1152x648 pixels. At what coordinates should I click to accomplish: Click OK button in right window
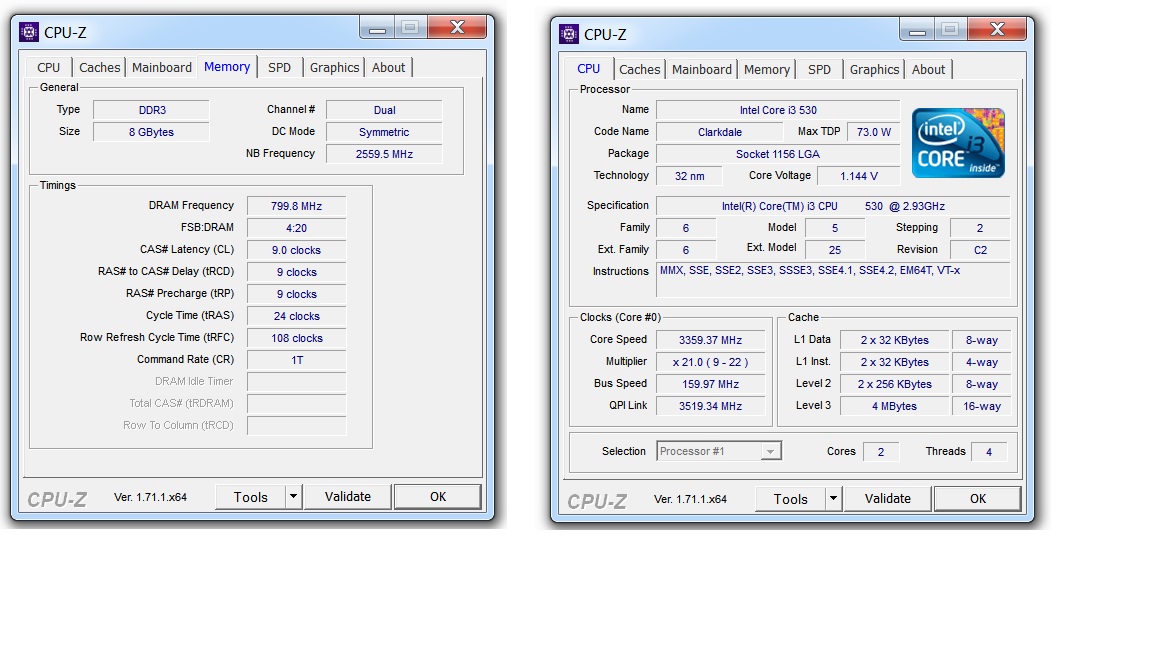[x=978, y=499]
